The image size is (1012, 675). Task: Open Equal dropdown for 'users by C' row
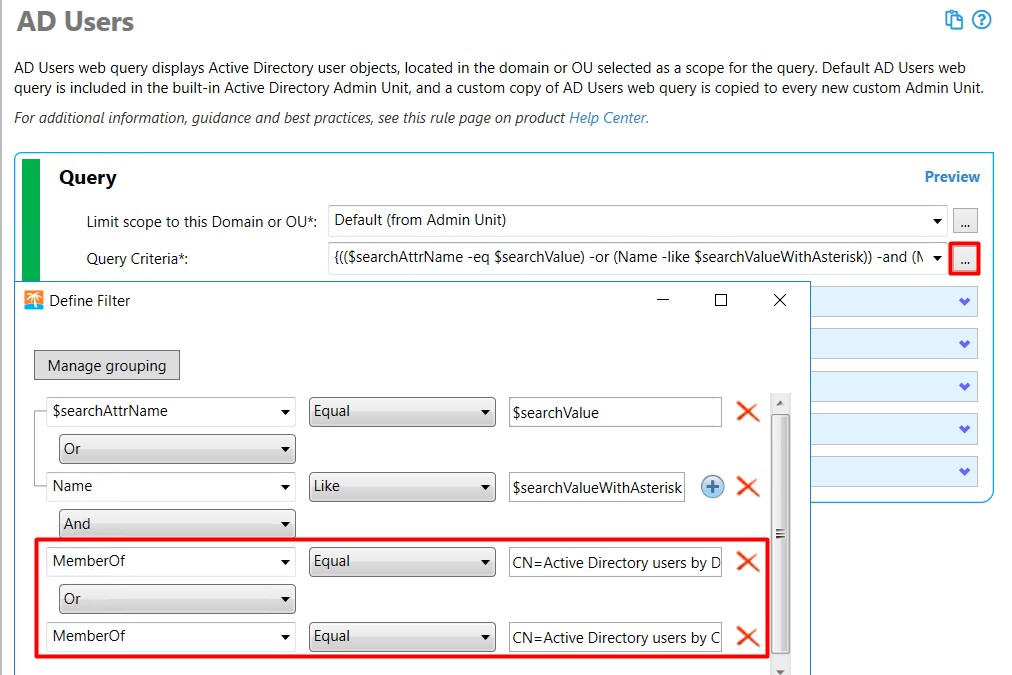(402, 636)
